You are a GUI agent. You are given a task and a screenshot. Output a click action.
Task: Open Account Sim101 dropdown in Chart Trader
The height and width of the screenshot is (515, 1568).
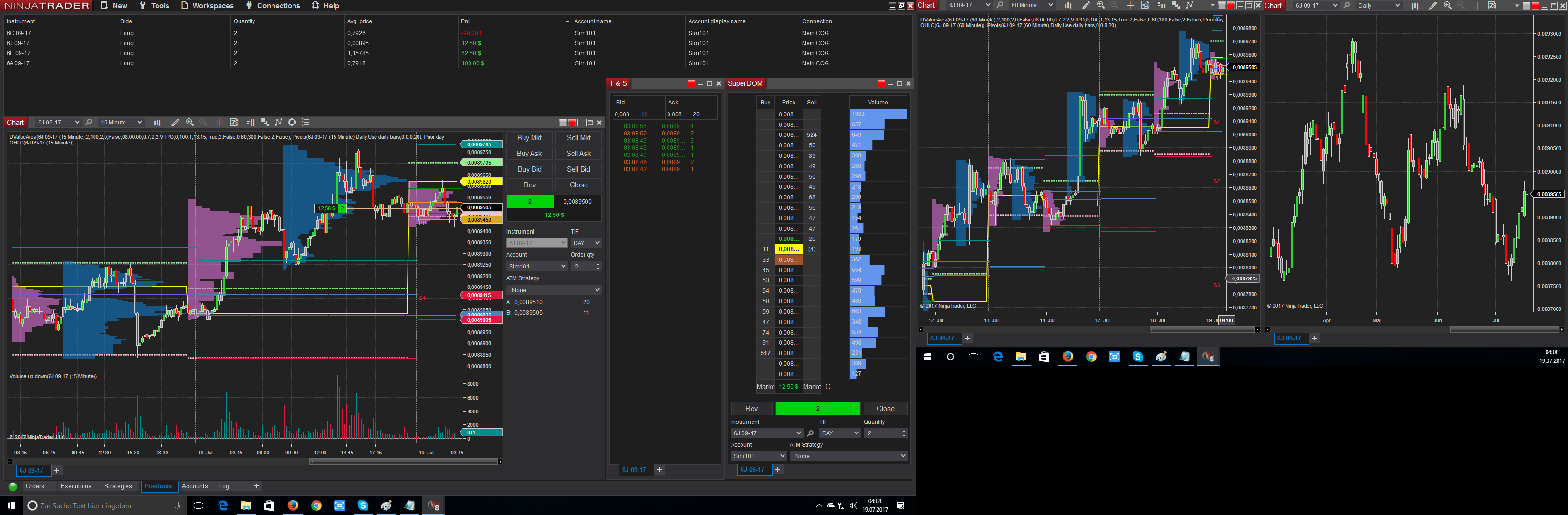(537, 266)
